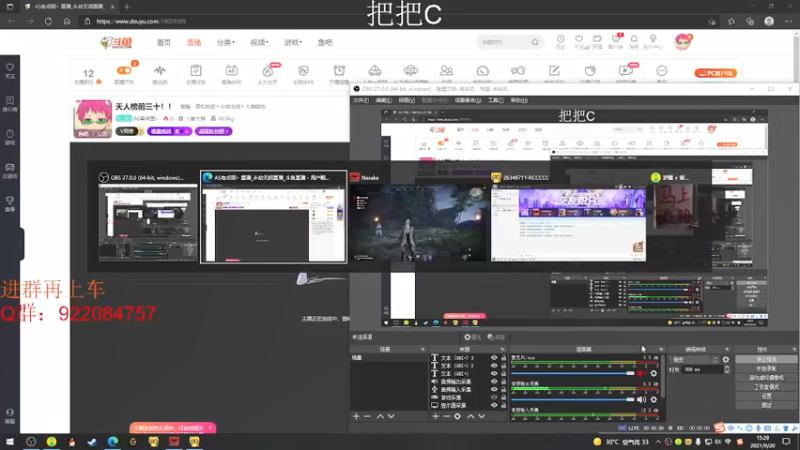Toggle visibility of 文本 (GDI+) 3 source
The width and height of the screenshot is (800, 450).
[x=494, y=358]
